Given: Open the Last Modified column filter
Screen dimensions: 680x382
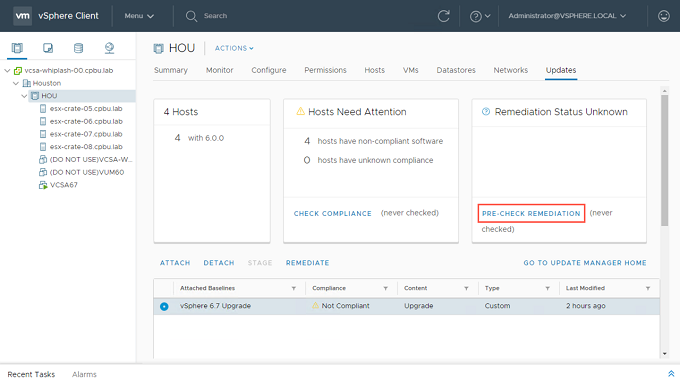Looking at the screenshot, I should pos(647,288).
